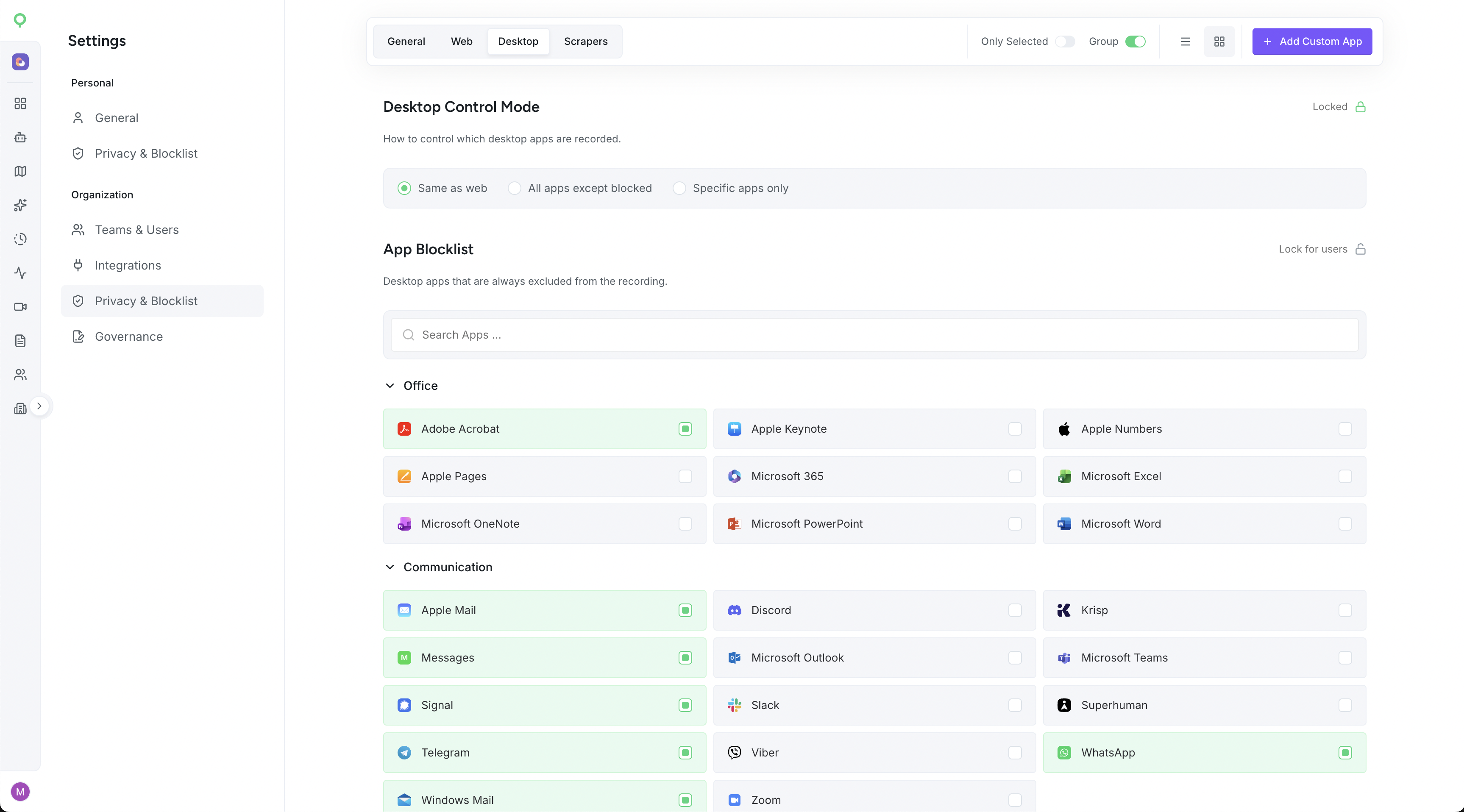Check the Viber checkbox

1015,753
